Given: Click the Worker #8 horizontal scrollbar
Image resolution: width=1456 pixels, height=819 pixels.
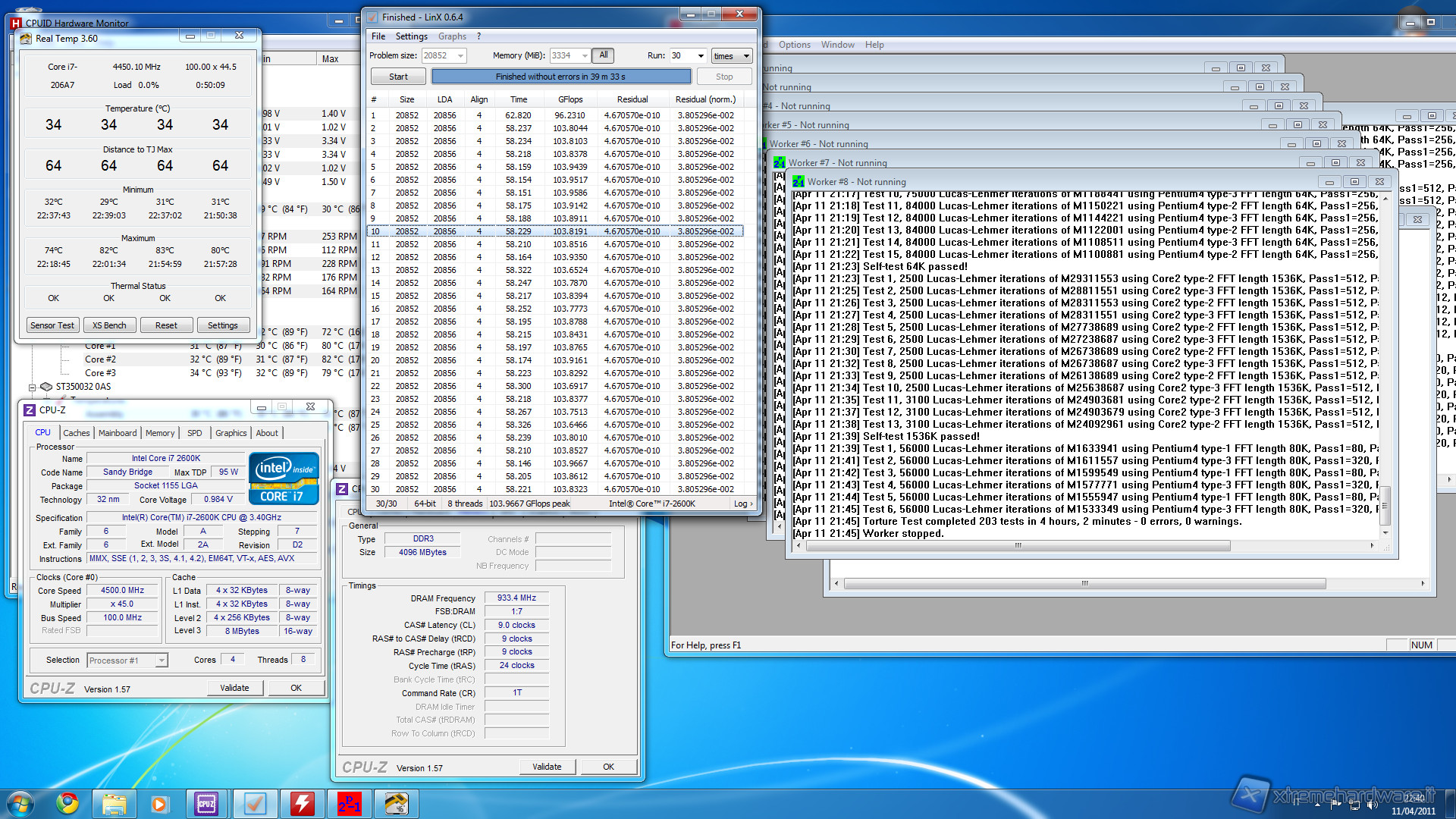Looking at the screenshot, I should point(1016,545).
